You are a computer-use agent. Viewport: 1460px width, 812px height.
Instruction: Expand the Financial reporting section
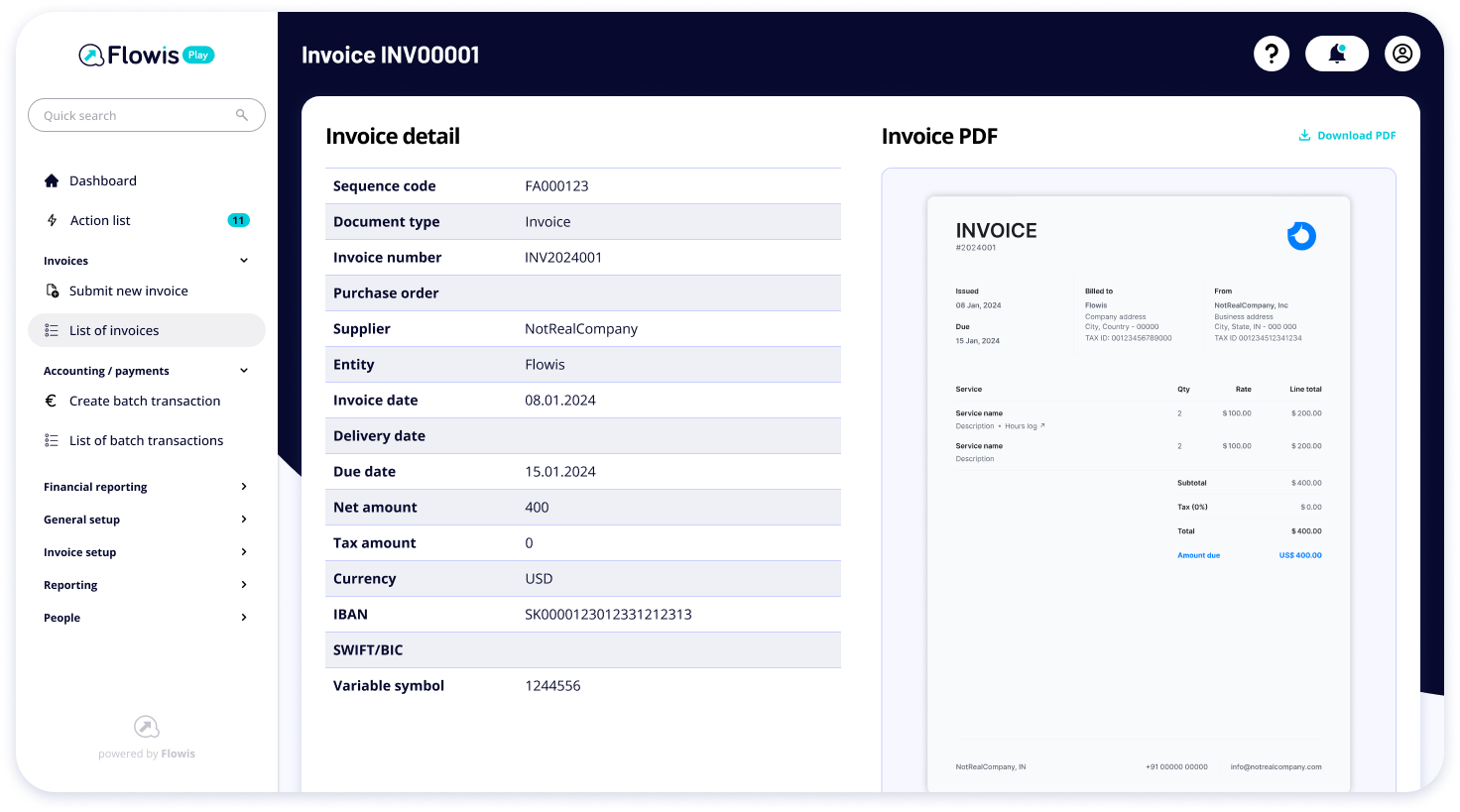(x=147, y=487)
